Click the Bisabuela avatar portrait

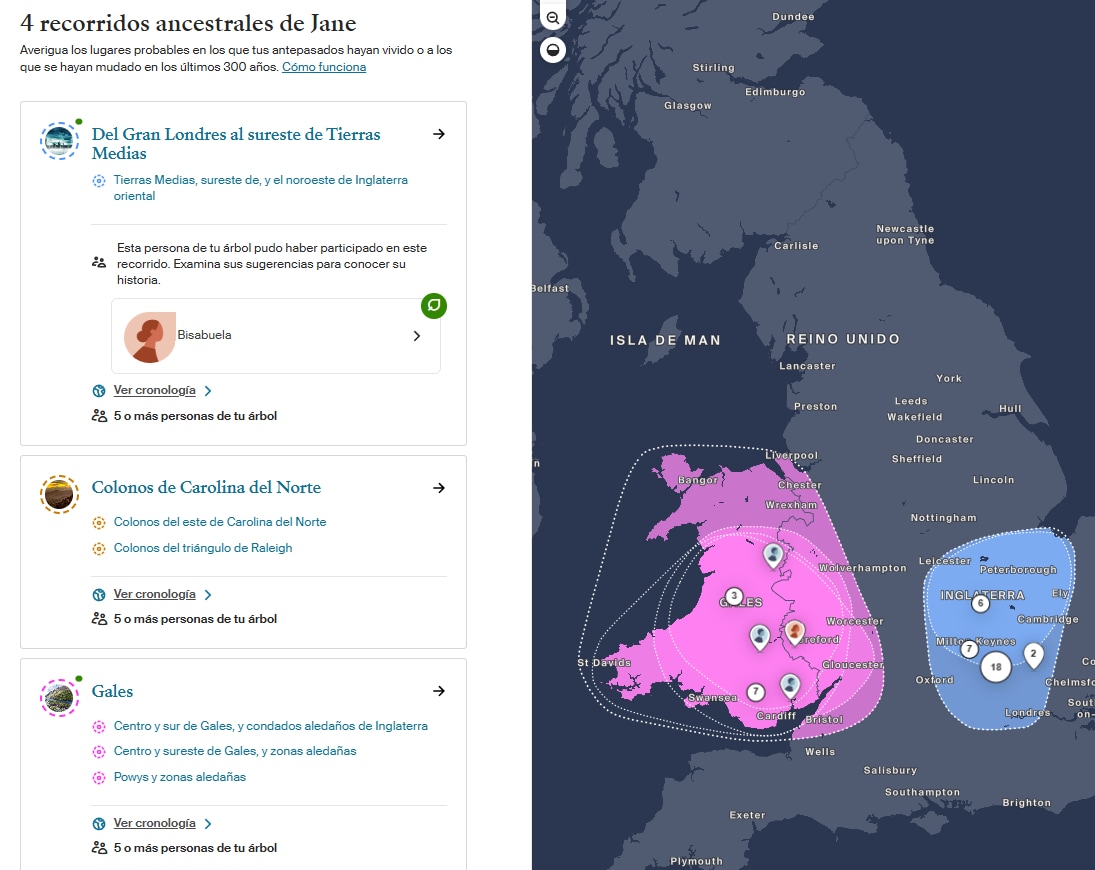(149, 337)
